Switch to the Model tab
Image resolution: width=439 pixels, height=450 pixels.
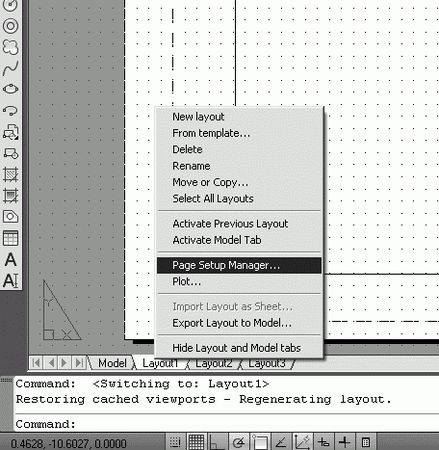tap(112, 363)
